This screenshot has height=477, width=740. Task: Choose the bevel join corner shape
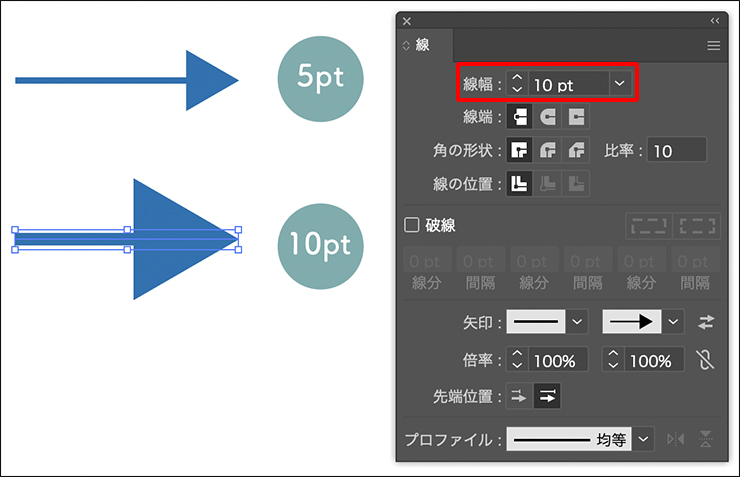(x=576, y=151)
